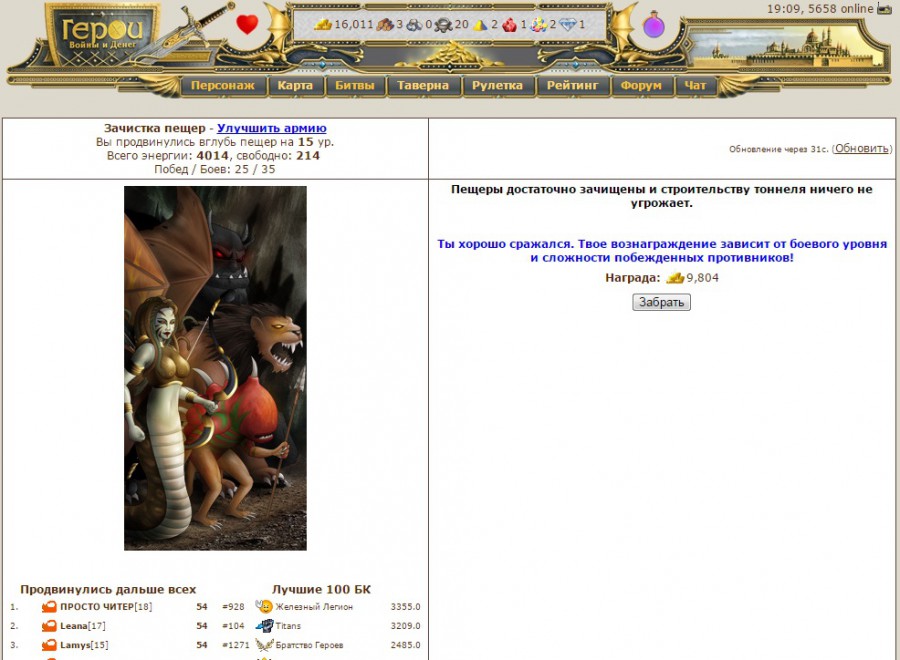900x660 pixels.
Task: Click the Железный Легион clan emblem
Action: tap(264, 606)
